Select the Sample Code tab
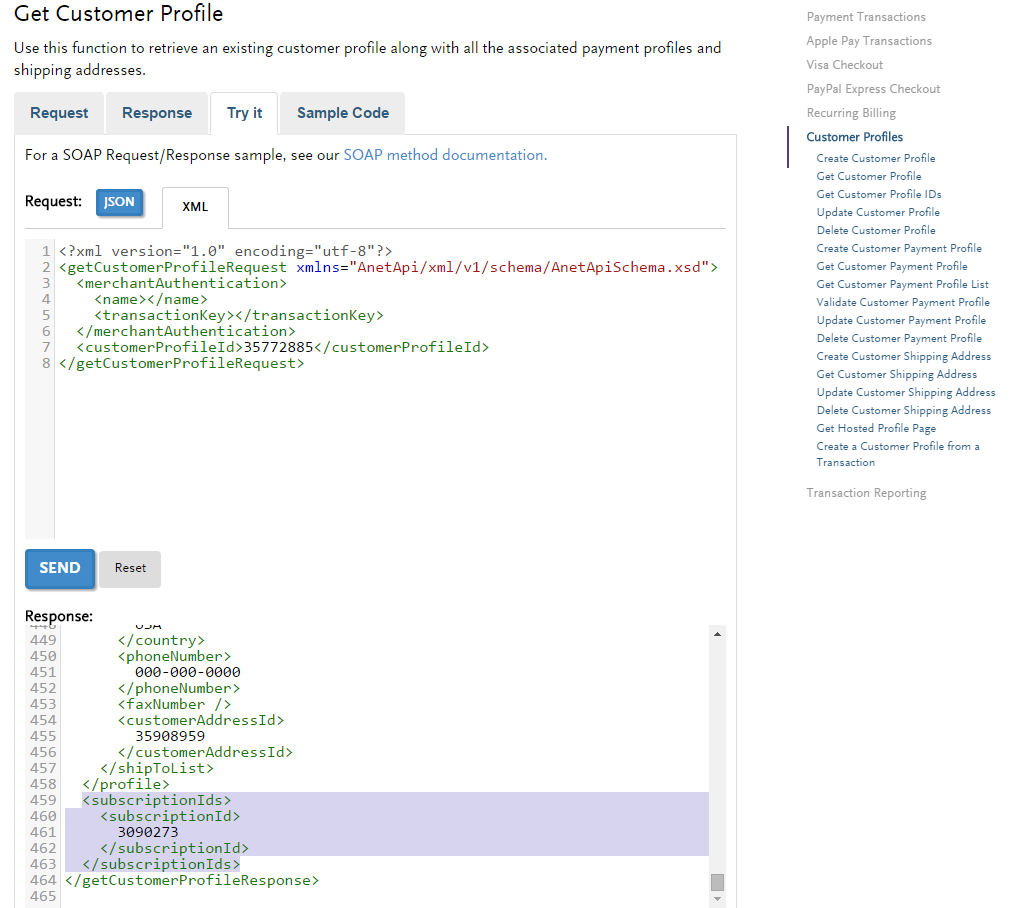This screenshot has width=1033, height=908. point(342,113)
